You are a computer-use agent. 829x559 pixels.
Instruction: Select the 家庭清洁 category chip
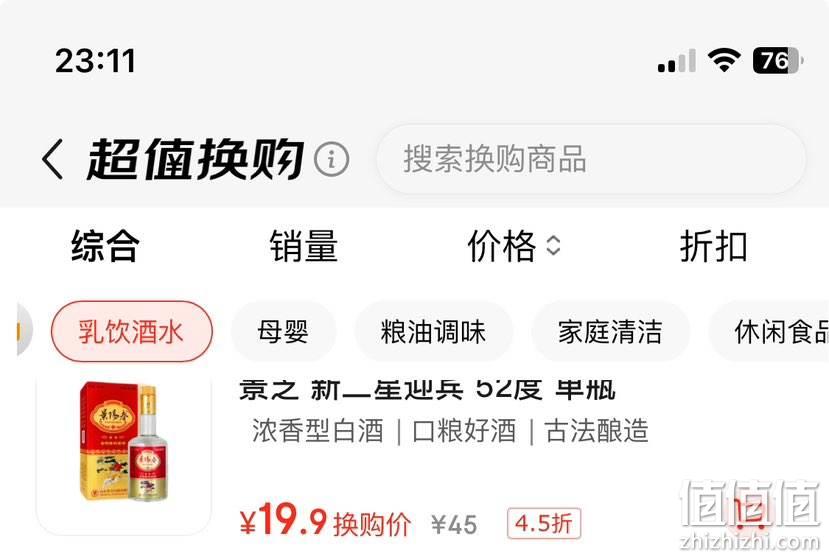pyautogui.click(x=610, y=332)
